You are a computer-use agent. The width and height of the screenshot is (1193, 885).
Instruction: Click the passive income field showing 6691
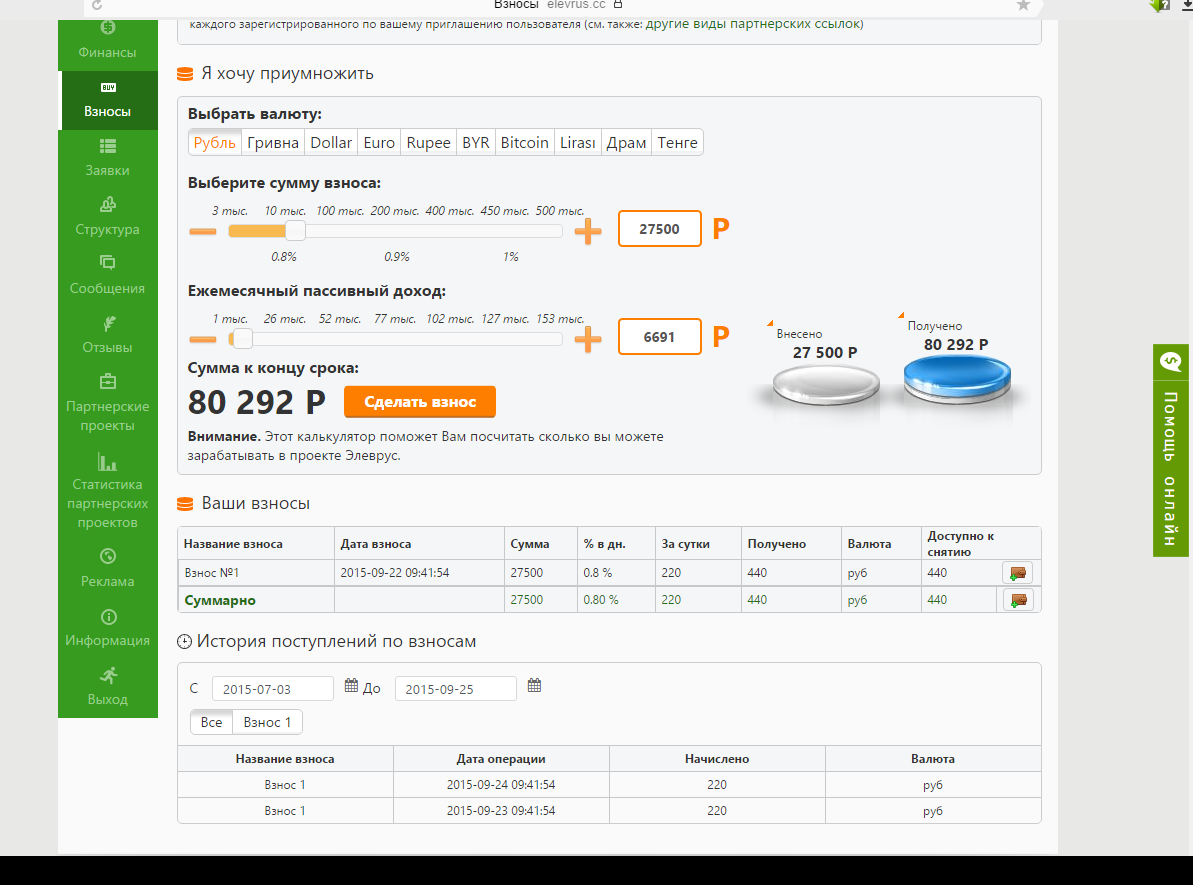click(x=660, y=337)
